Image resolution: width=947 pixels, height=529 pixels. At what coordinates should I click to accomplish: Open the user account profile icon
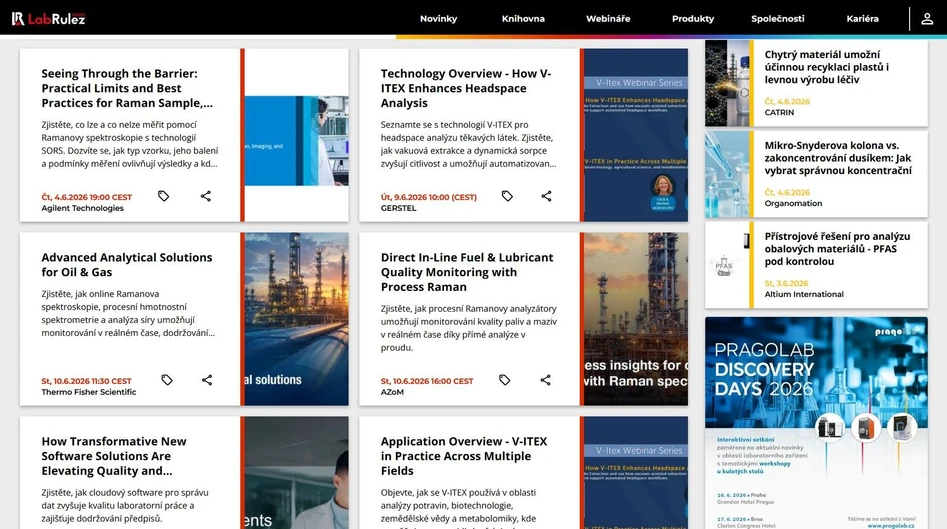click(x=927, y=19)
